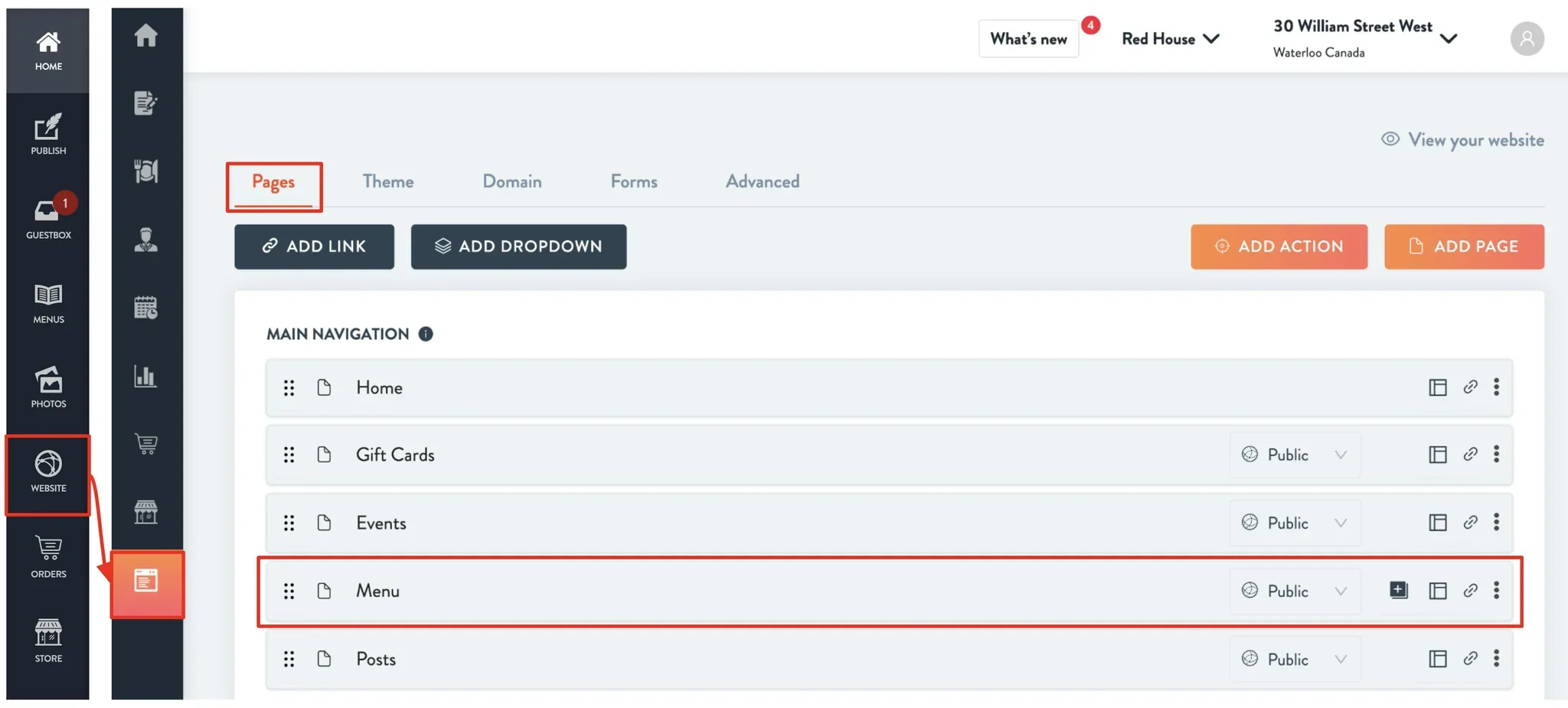Click the edit note icon in the secondary sidebar
The height and width of the screenshot is (708, 1568).
pos(146,103)
